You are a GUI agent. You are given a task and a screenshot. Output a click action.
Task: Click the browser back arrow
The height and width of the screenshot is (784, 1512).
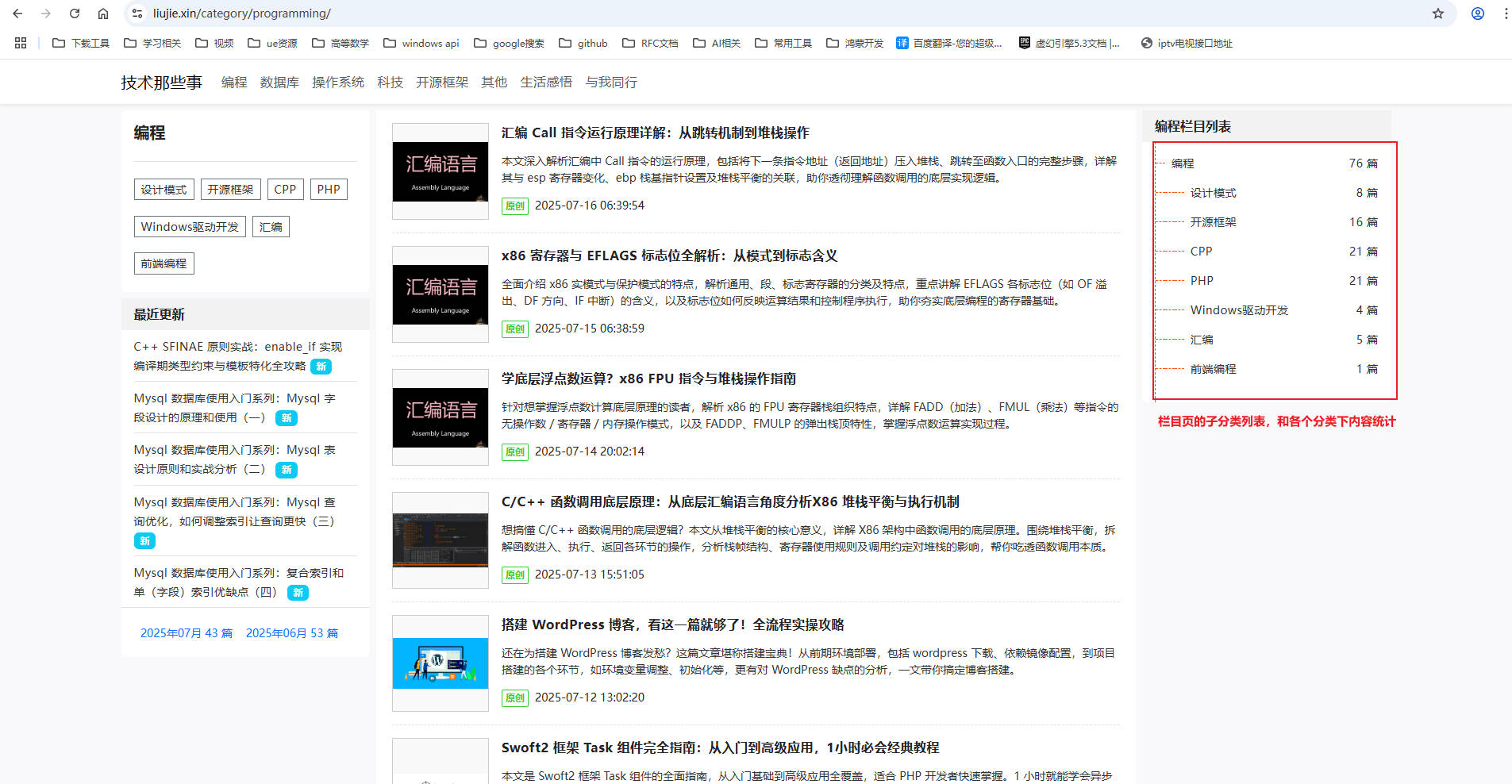tap(17, 13)
